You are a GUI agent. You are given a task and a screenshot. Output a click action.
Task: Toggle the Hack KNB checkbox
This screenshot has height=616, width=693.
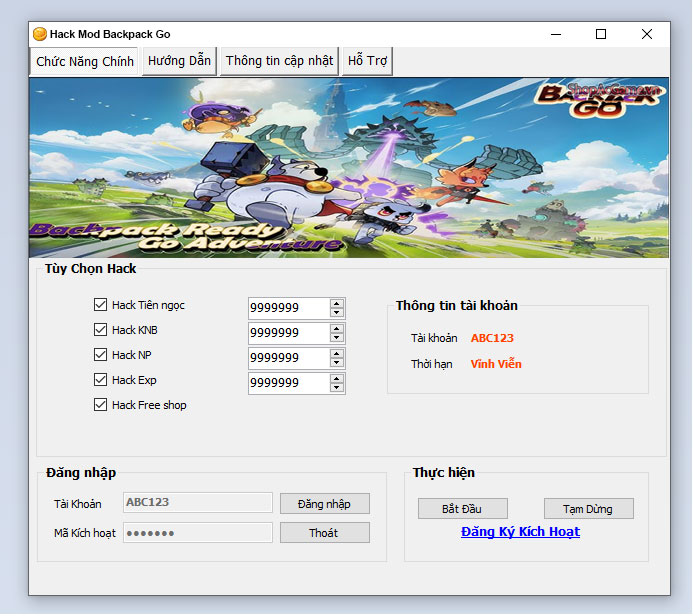pos(100,330)
